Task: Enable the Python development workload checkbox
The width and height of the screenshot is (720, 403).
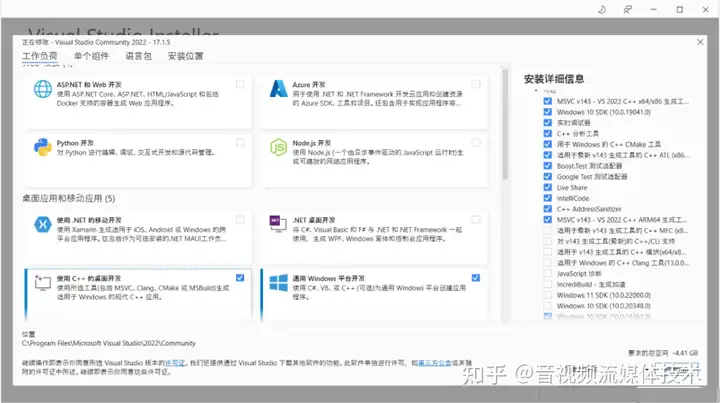Action: point(240,143)
